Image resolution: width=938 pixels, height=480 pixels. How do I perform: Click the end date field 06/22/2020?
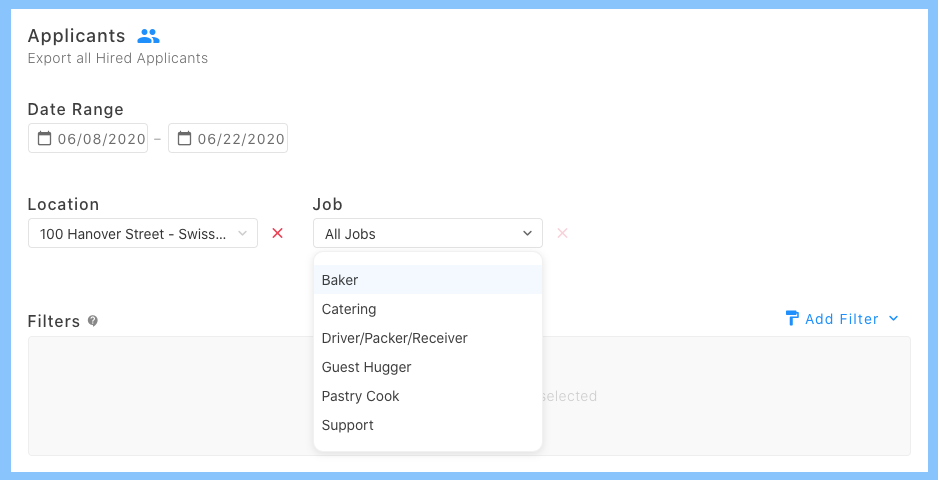pyautogui.click(x=241, y=139)
